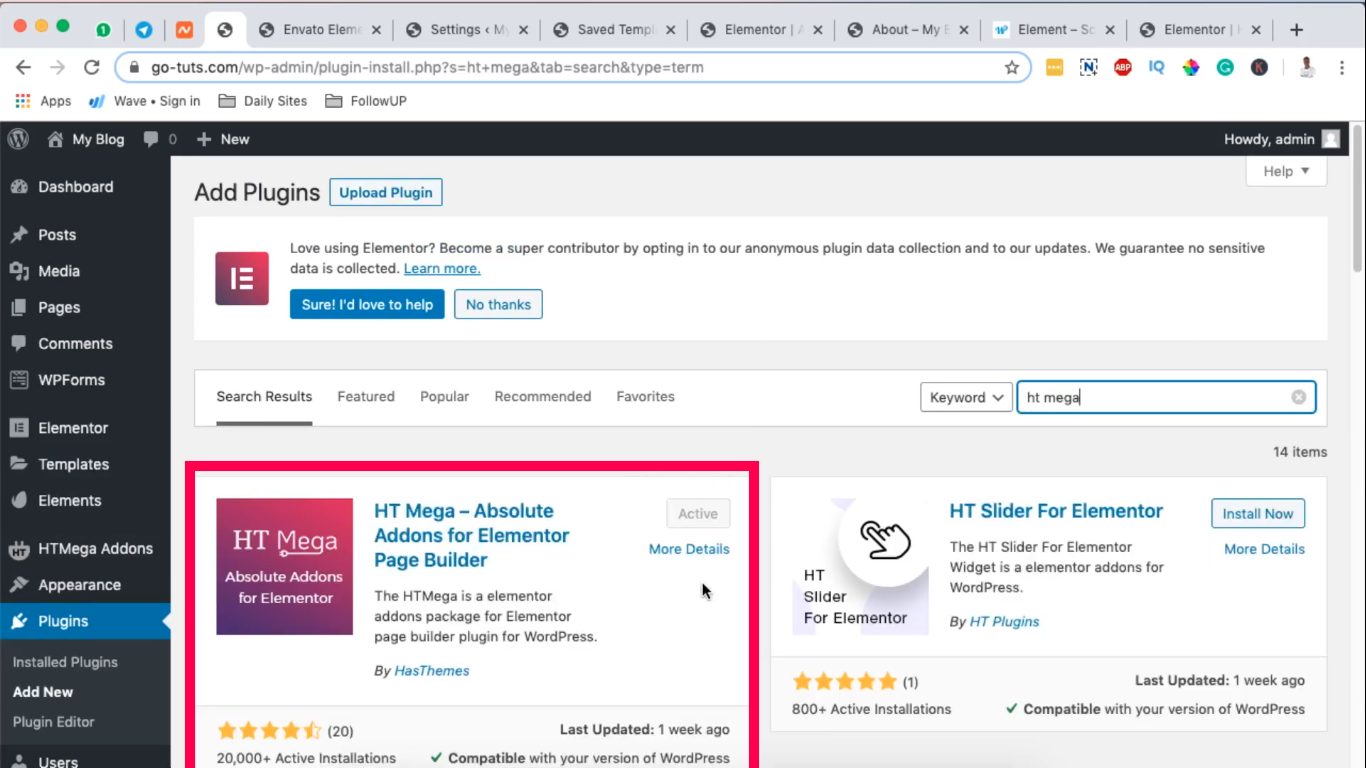The image size is (1366, 768).
Task: Click the WordPress logo in the admin bar
Action: click(18, 139)
